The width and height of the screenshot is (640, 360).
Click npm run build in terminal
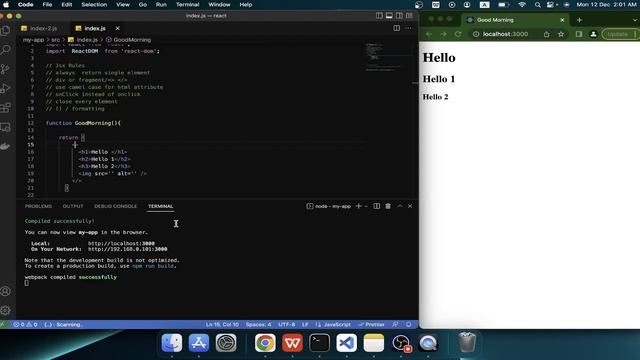(153, 266)
